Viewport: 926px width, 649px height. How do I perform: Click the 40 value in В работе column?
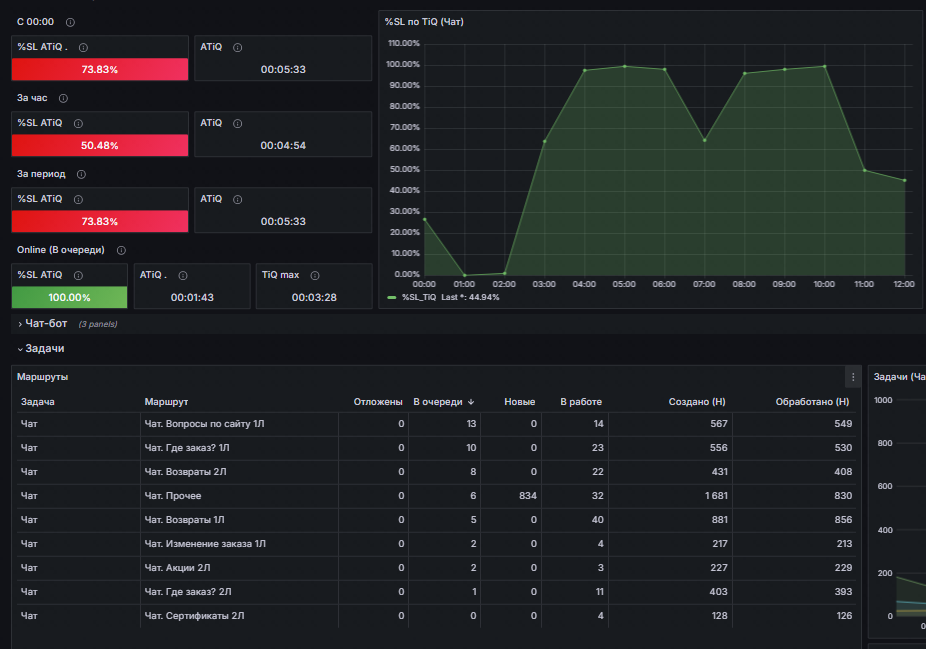tap(598, 520)
